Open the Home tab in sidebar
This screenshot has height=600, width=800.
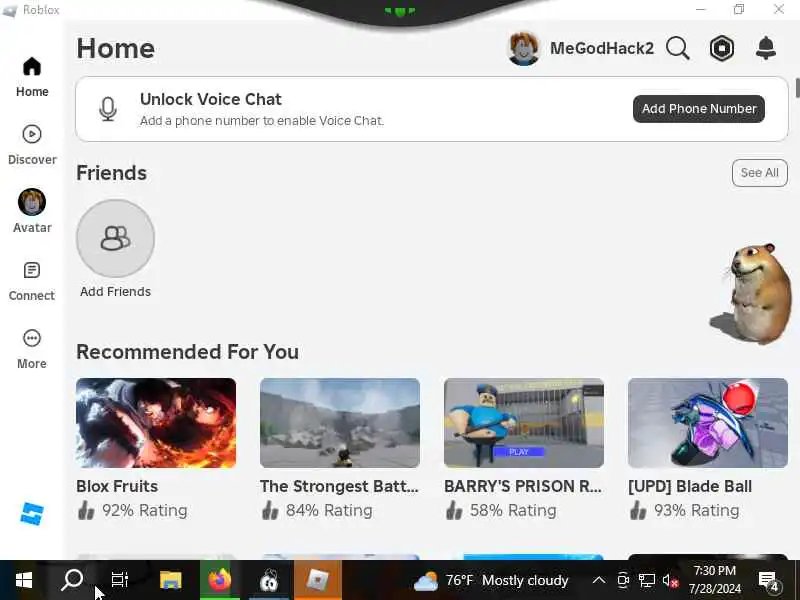pos(32,77)
